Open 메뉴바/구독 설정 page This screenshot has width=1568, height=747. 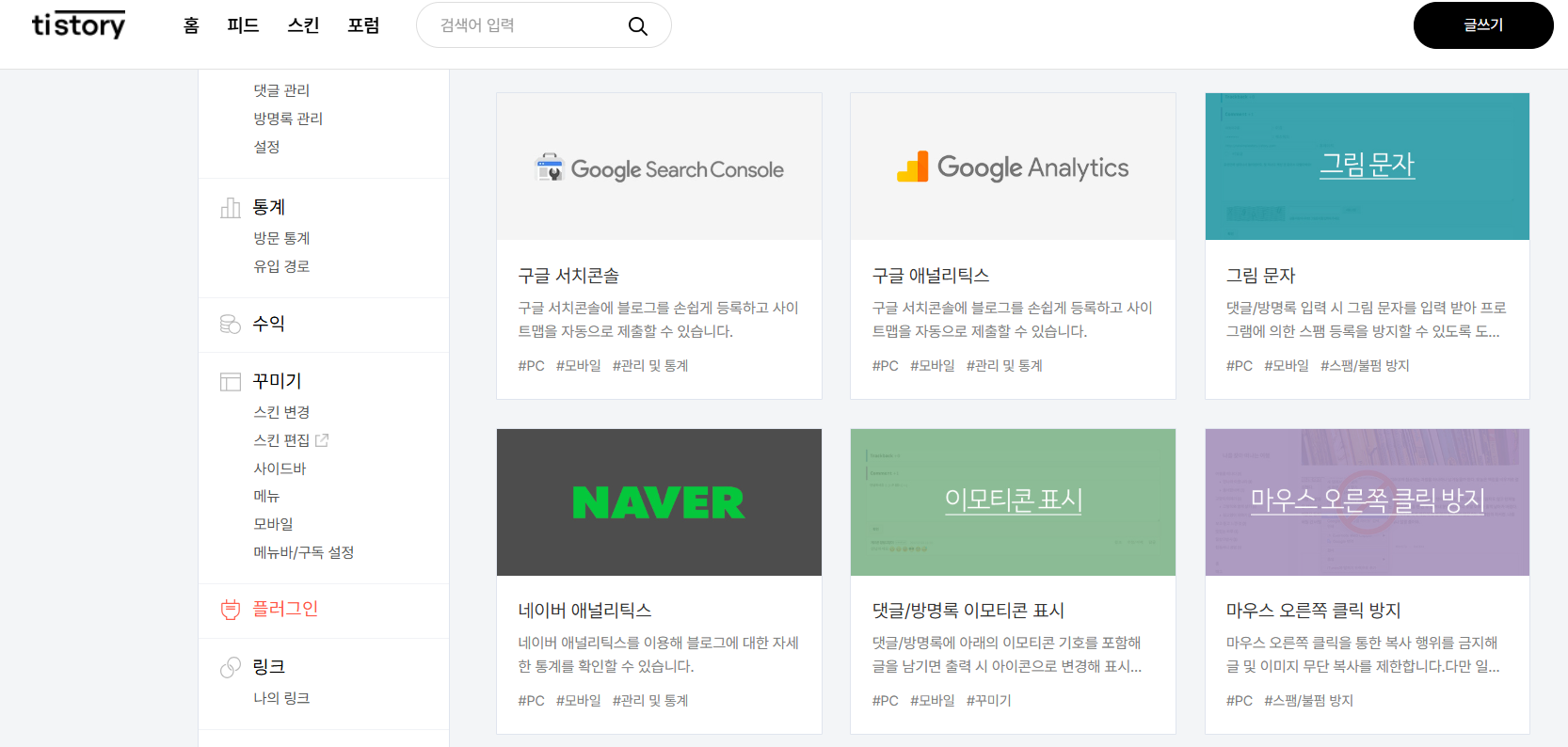(x=303, y=552)
